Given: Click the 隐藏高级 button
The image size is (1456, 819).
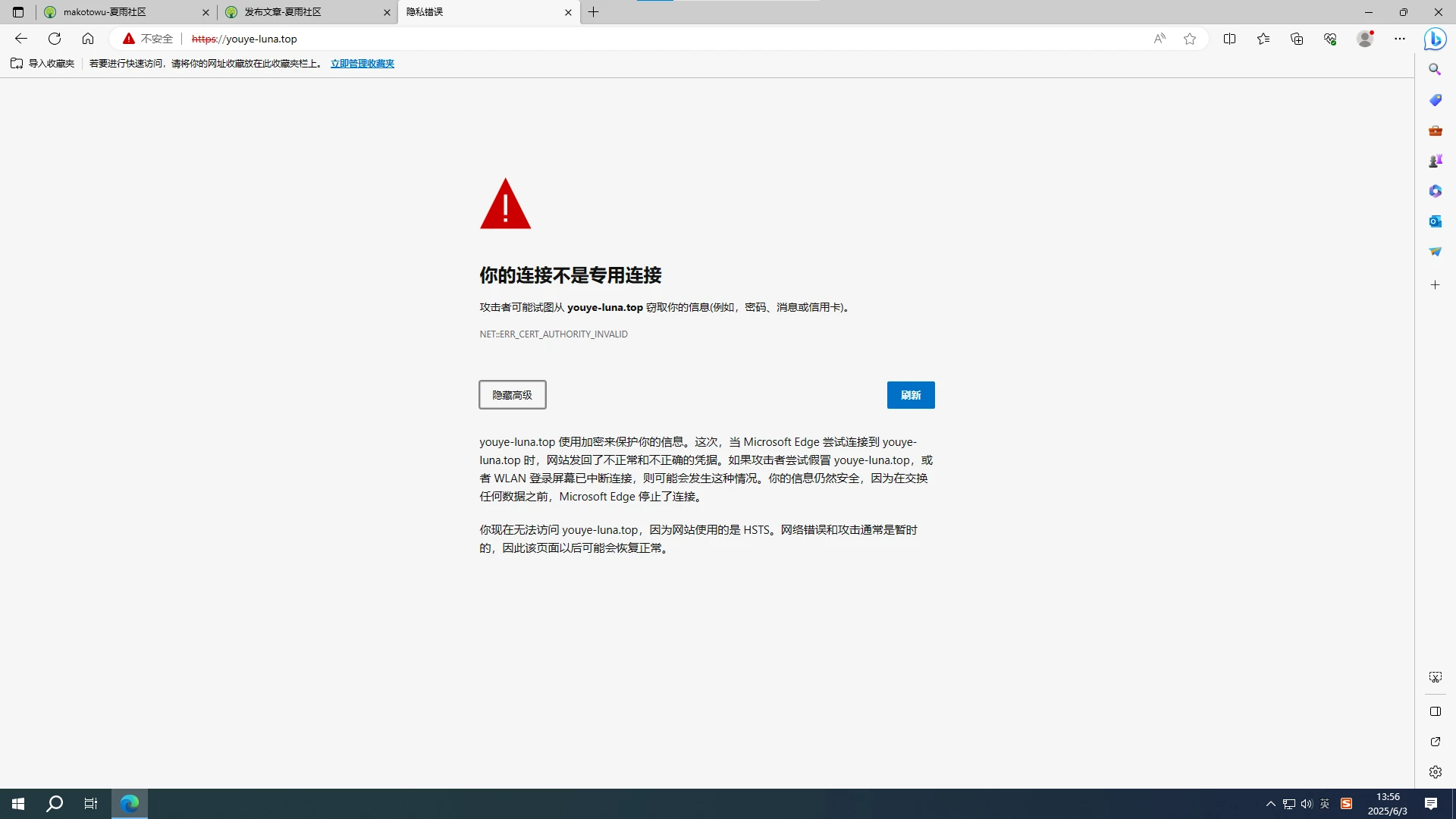Looking at the screenshot, I should [513, 395].
